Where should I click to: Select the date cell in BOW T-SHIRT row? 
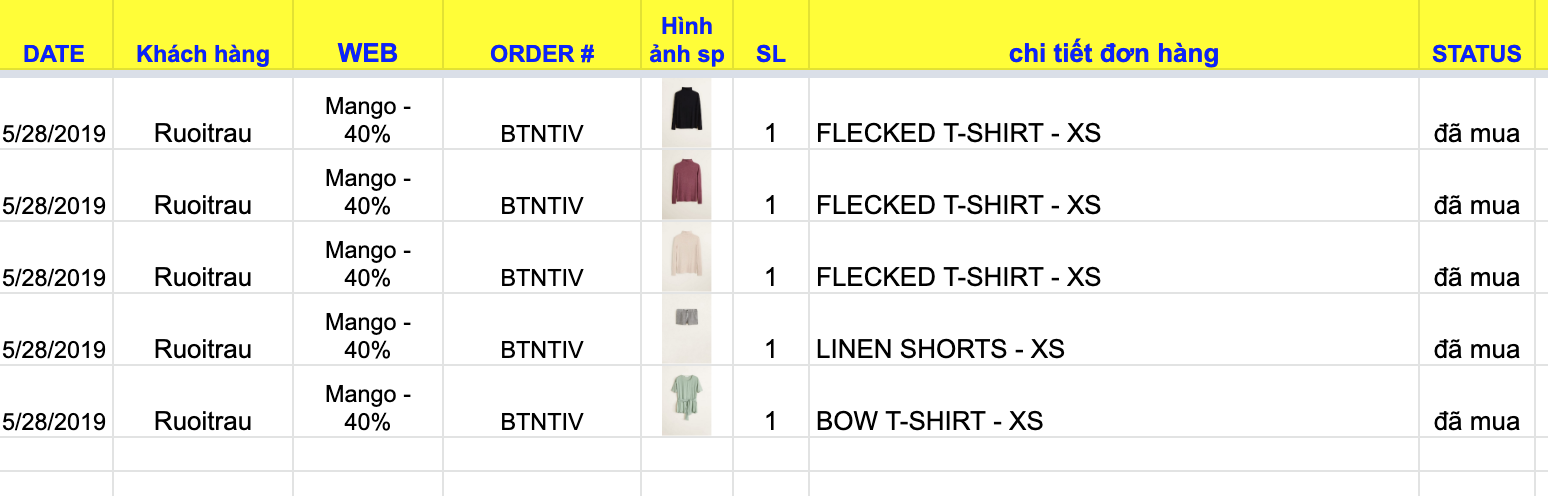tap(54, 421)
